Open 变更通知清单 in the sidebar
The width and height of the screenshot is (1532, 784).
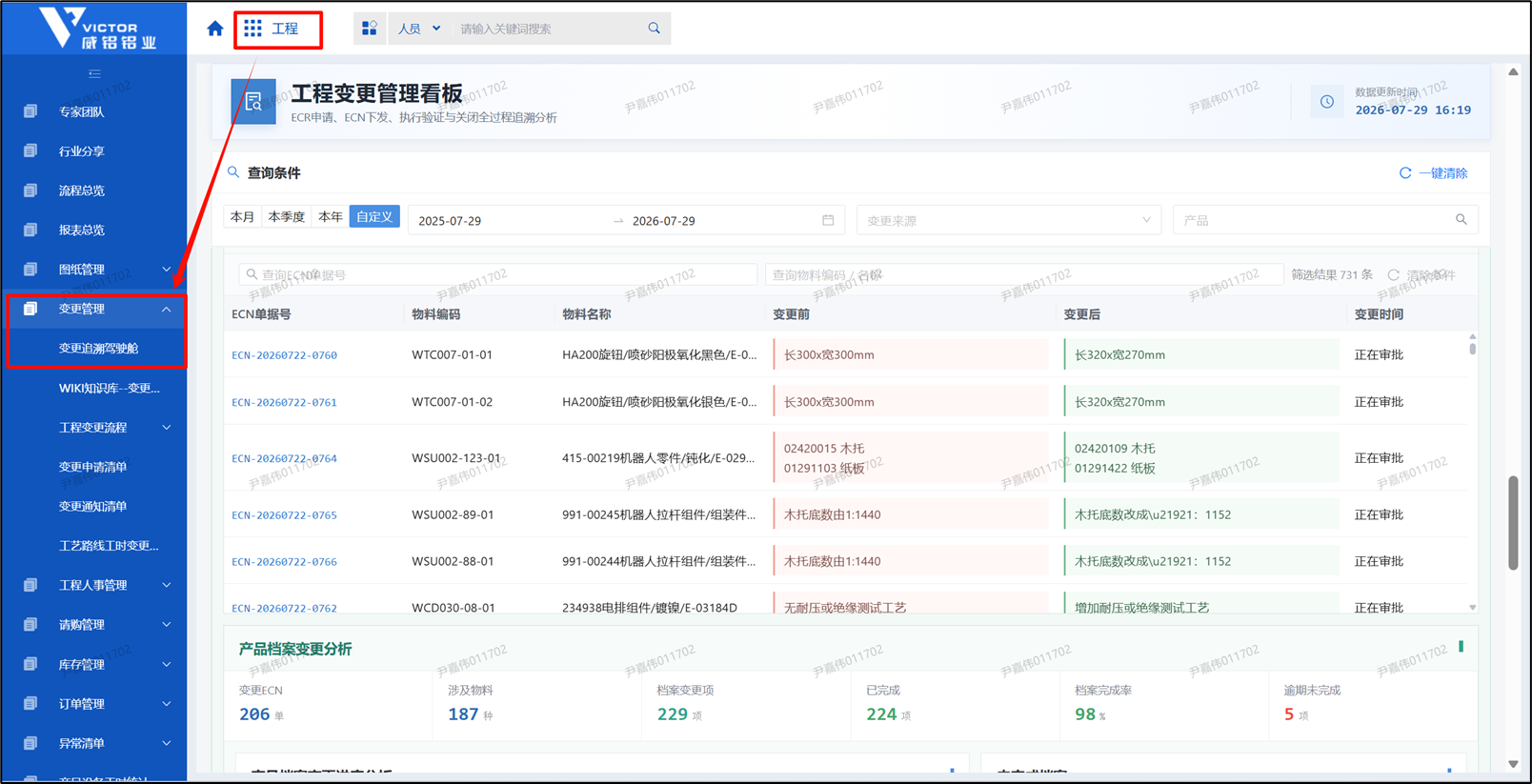click(92, 506)
